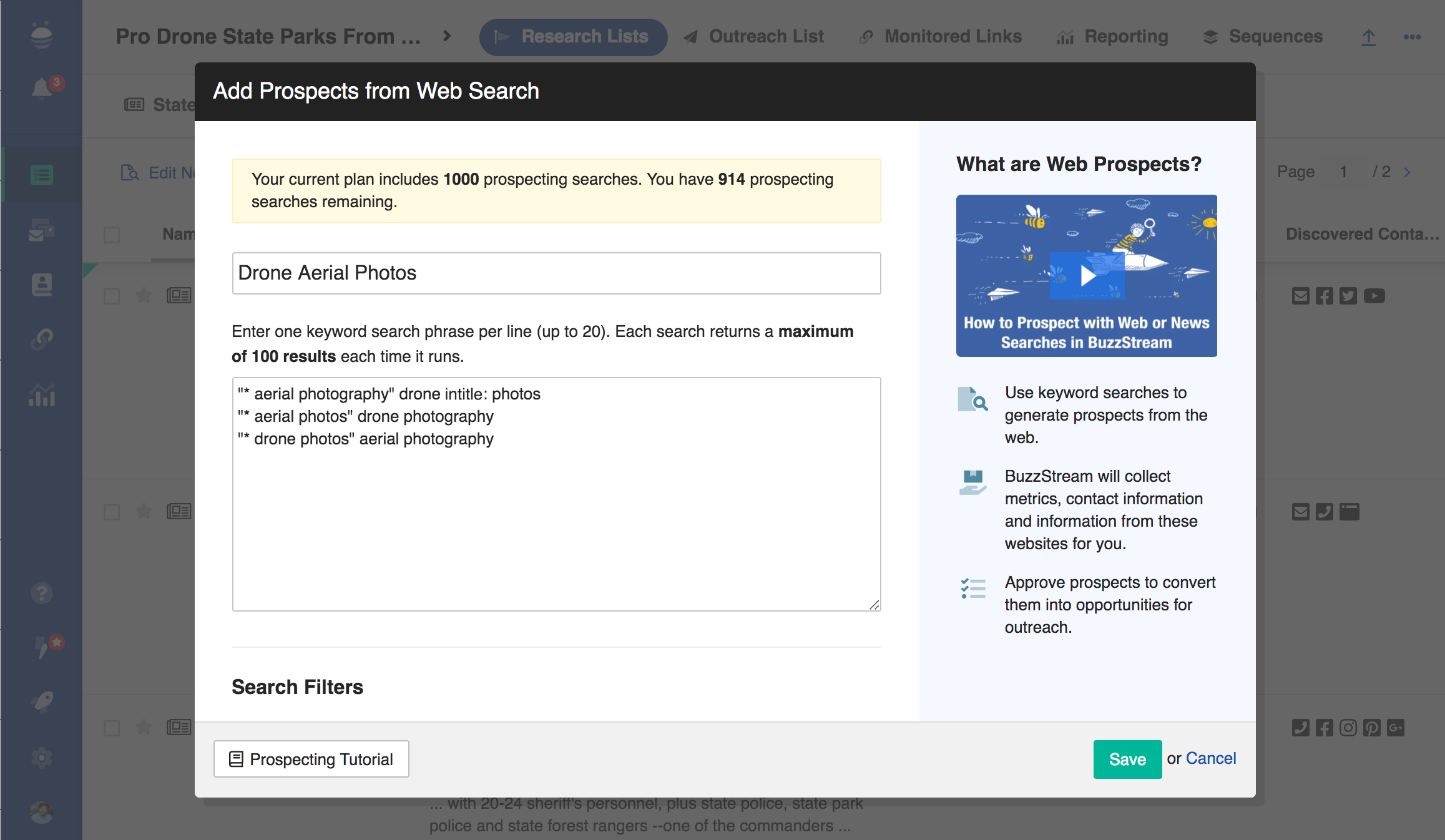Open the Prospecting Tutorial button

311,759
